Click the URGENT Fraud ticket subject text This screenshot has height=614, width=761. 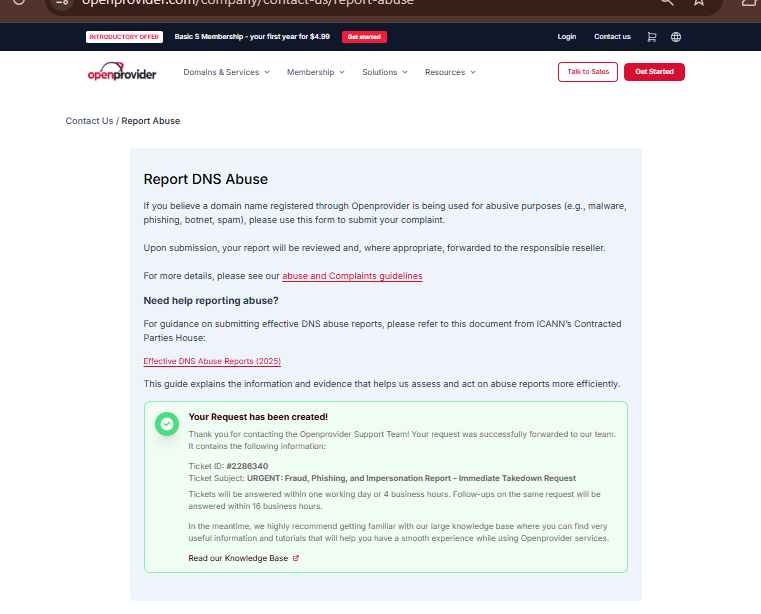411,478
